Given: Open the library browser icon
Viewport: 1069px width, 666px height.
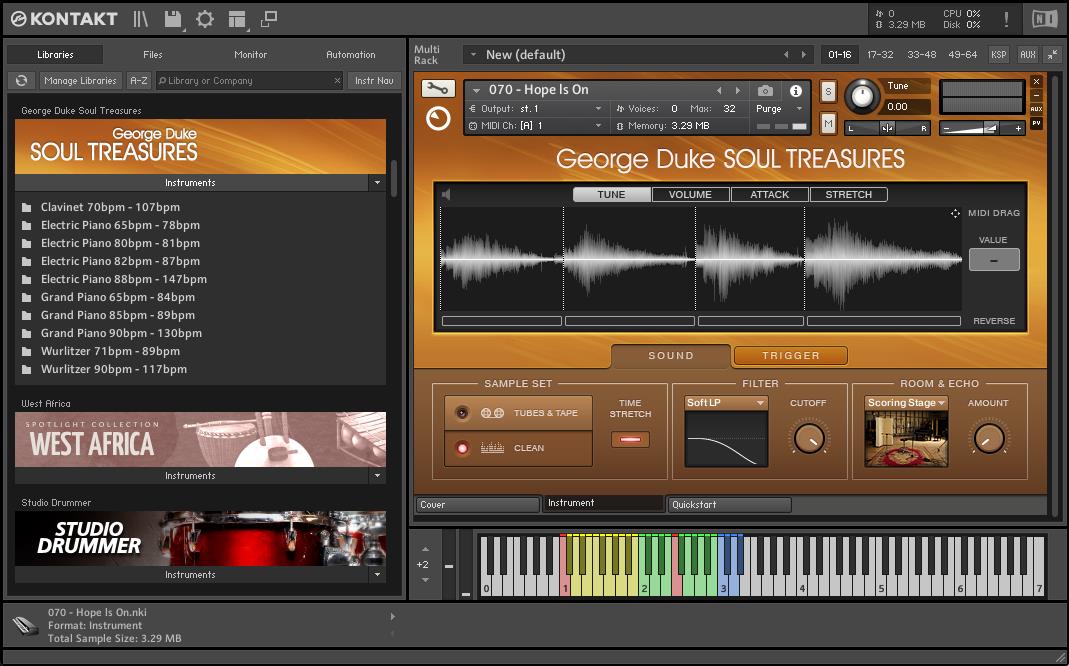Looking at the screenshot, I should pos(141,19).
